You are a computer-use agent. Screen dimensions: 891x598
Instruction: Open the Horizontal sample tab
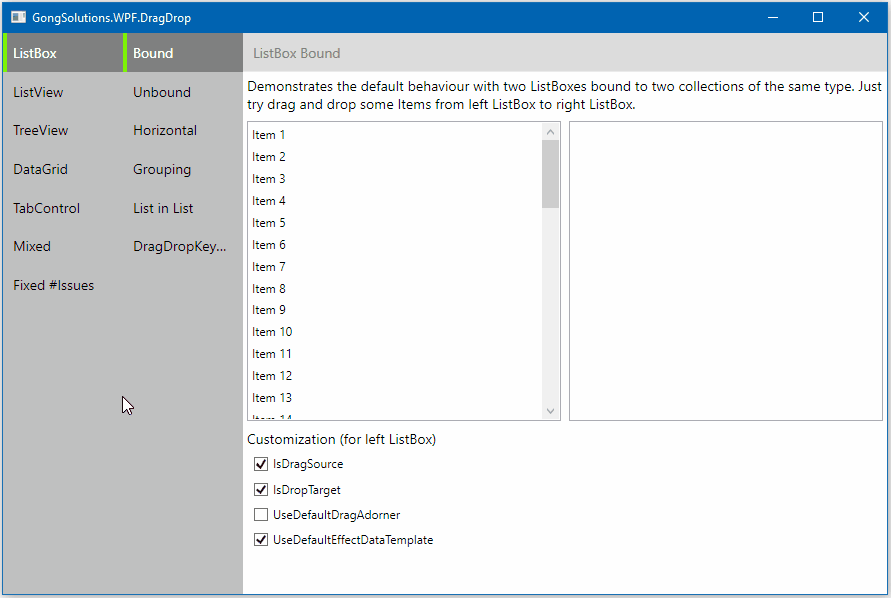pyautogui.click(x=165, y=131)
